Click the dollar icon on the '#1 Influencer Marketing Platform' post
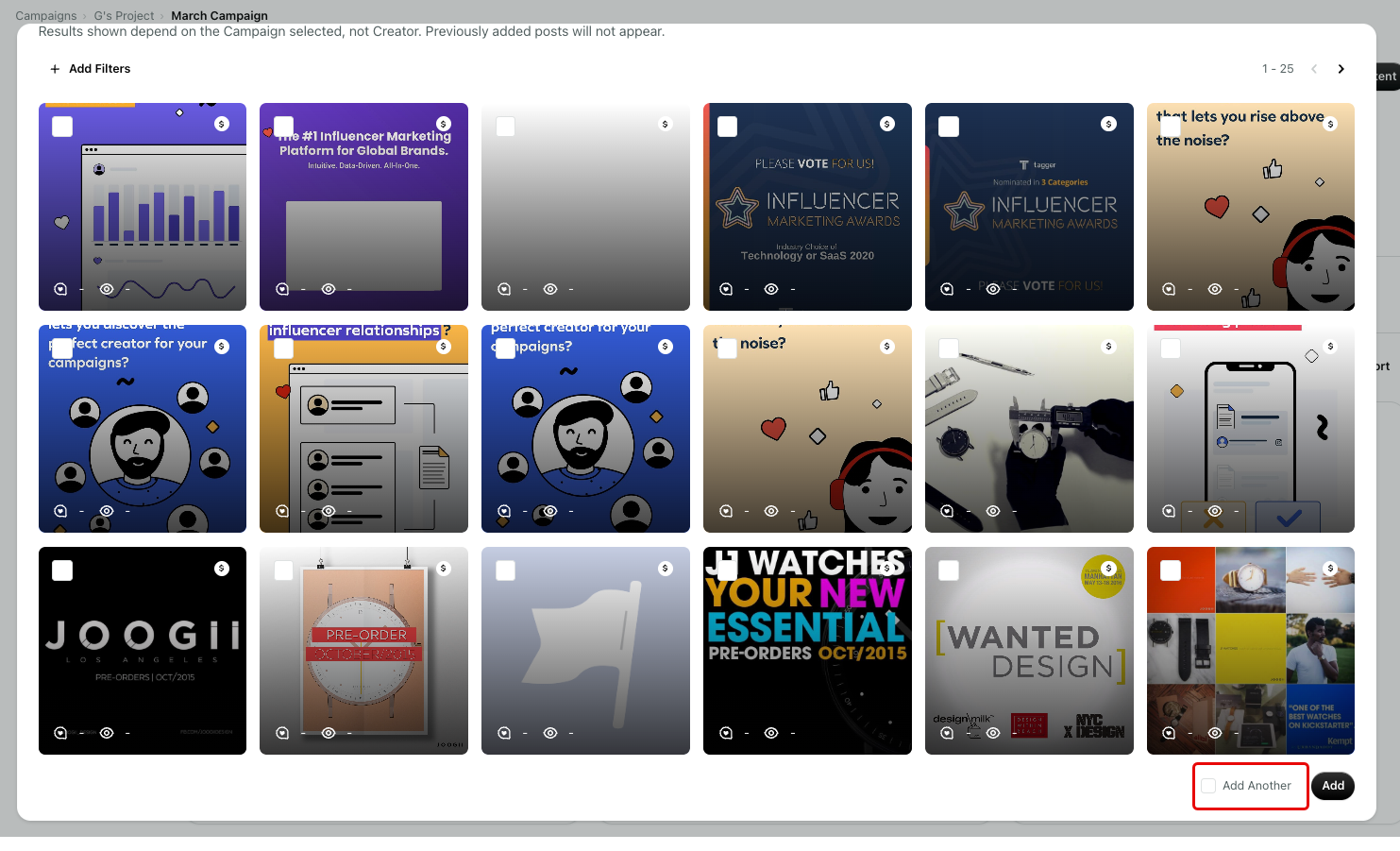This screenshot has height=851, width=1400. pos(444,124)
